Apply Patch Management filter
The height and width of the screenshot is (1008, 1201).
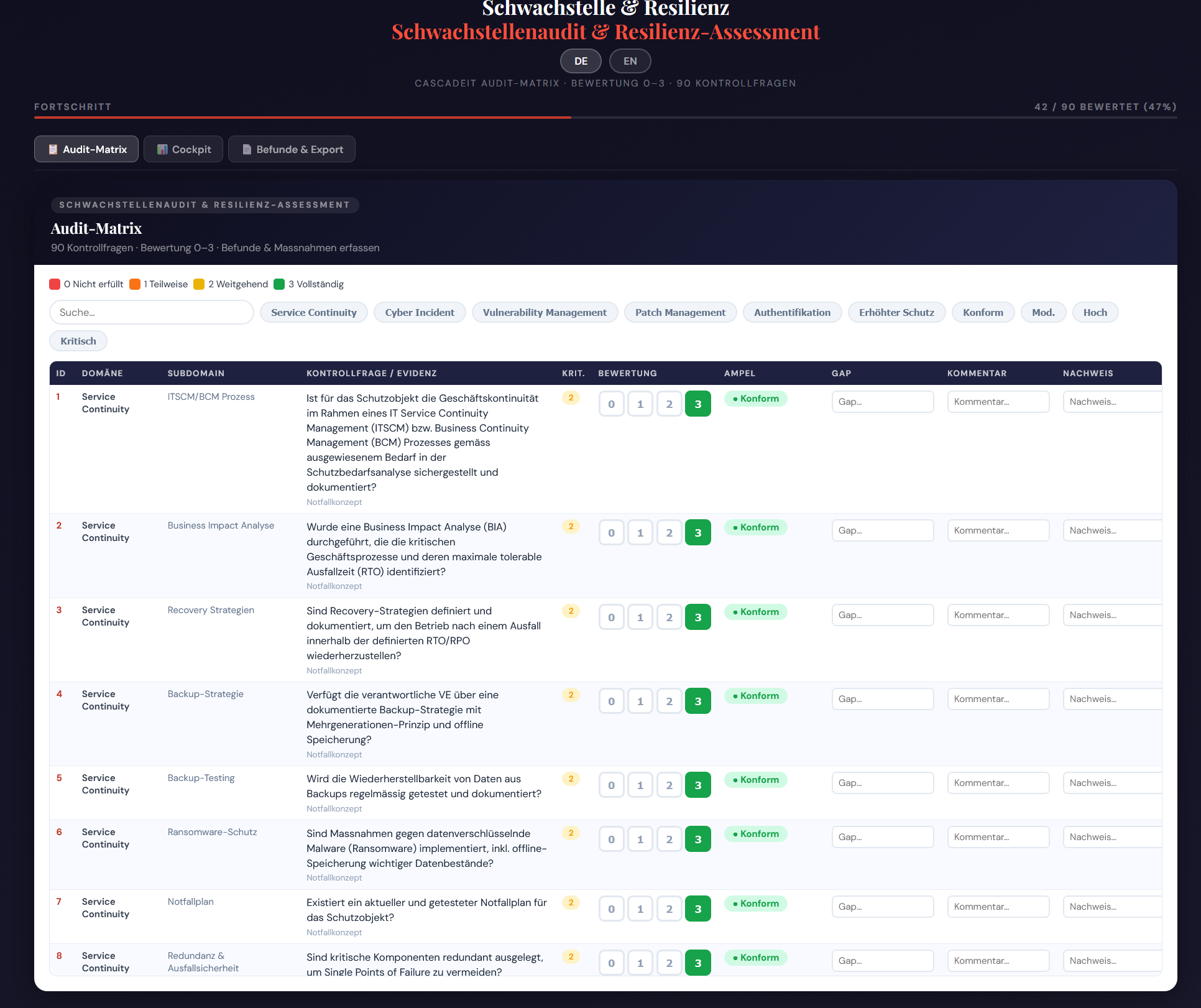coord(680,312)
